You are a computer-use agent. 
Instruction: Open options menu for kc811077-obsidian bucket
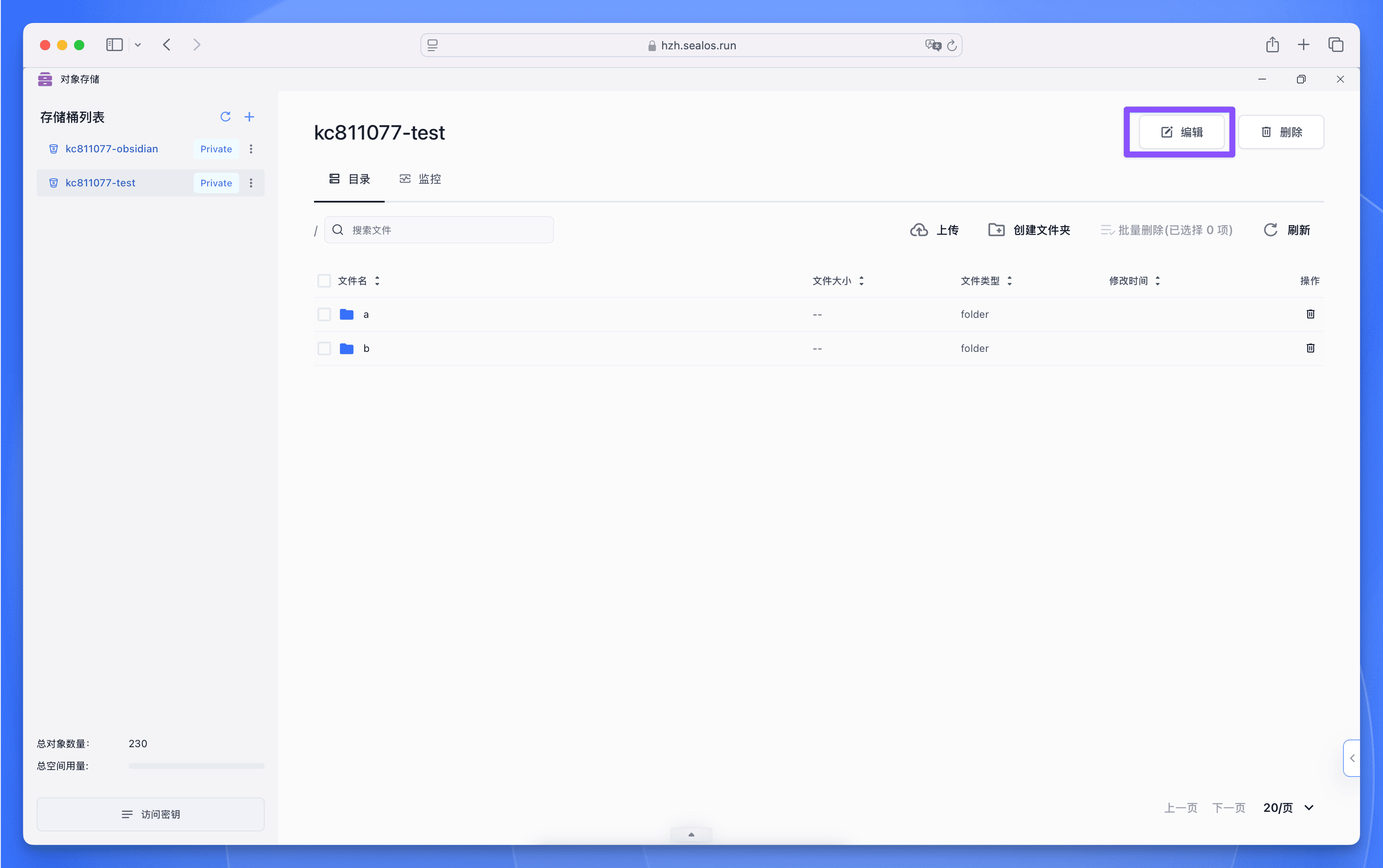[251, 149]
